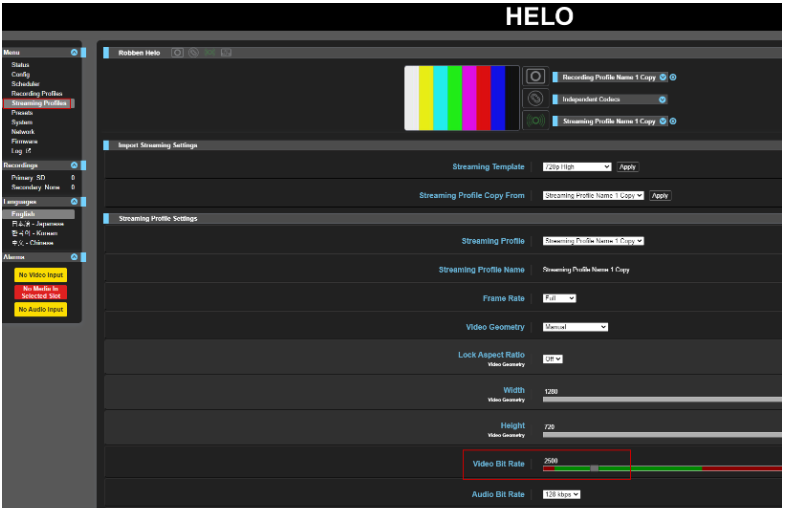Click the Video Bit Rate slider handle

pyautogui.click(x=594, y=468)
